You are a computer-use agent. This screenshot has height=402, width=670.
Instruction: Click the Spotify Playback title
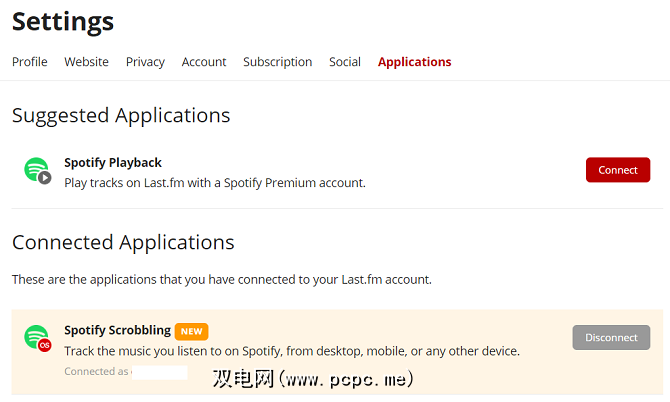(113, 162)
